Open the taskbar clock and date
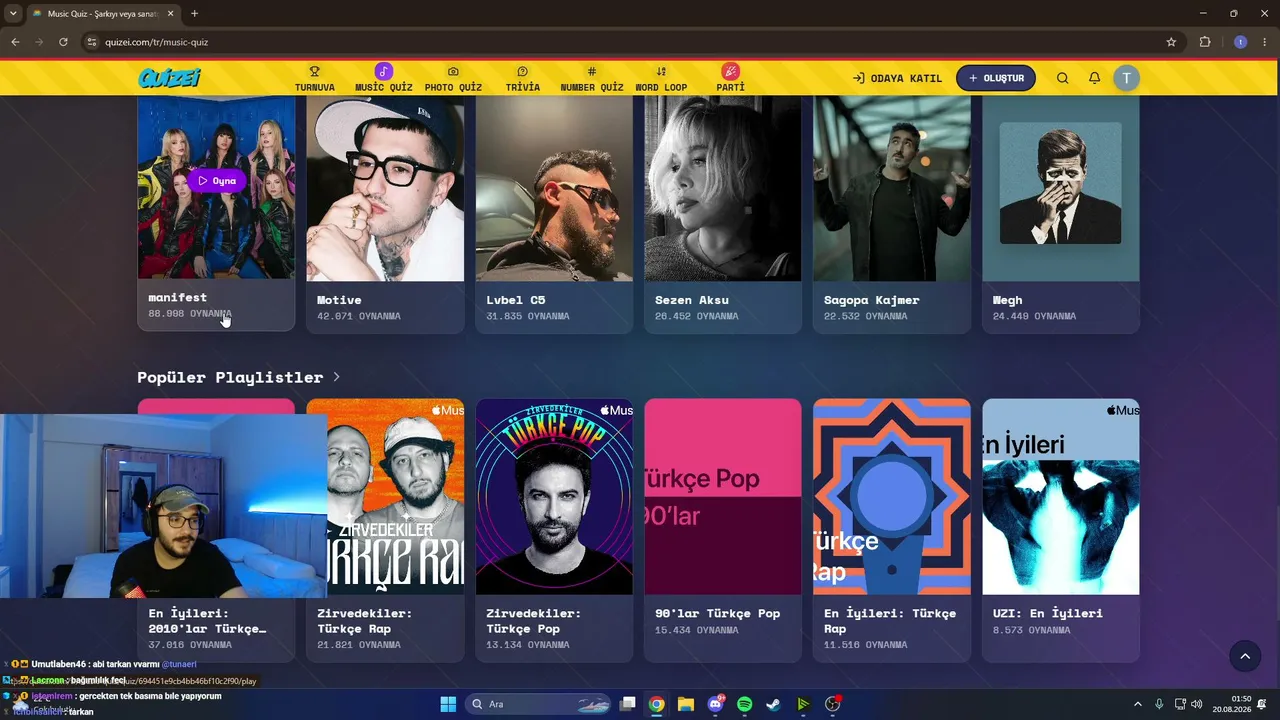 pyautogui.click(x=1232, y=704)
